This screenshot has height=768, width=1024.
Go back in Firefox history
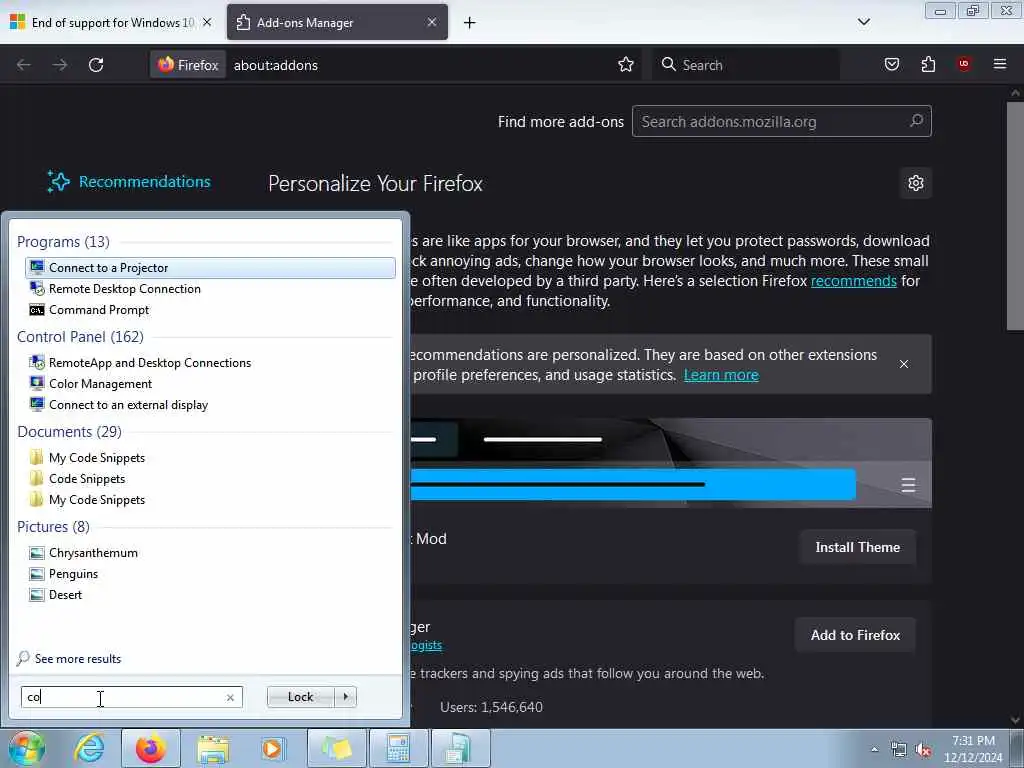[24, 65]
